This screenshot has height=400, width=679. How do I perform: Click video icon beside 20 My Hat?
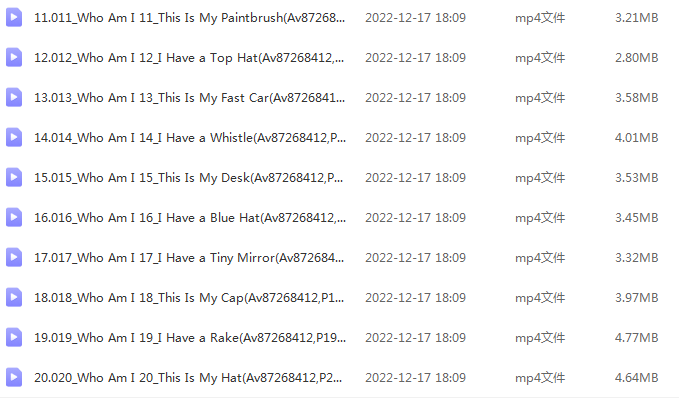pyautogui.click(x=14, y=377)
